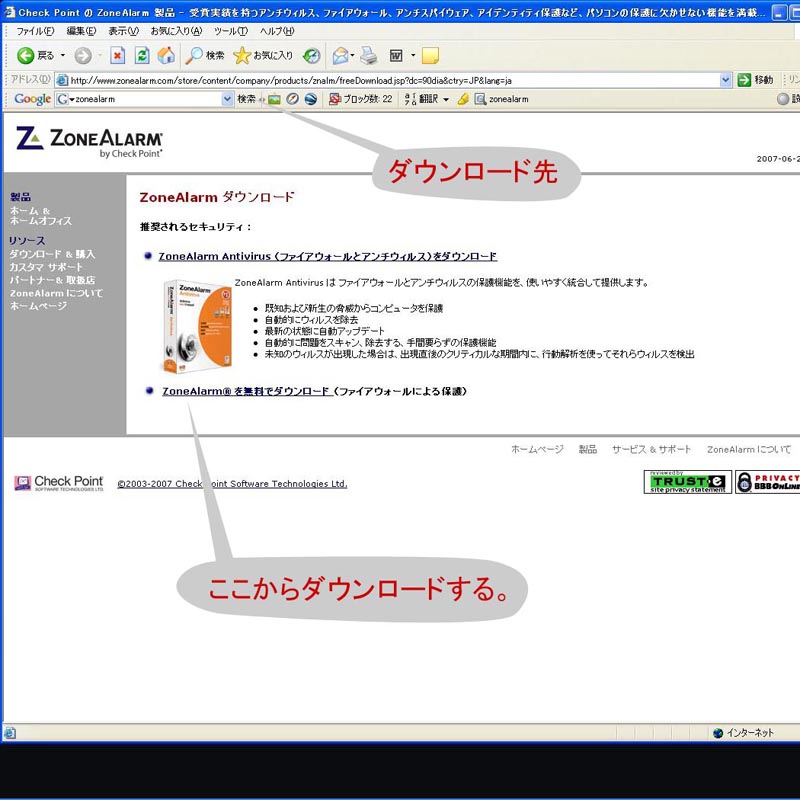This screenshot has width=800, height=800.
Task: Click the '推奨されるセキュリティ：' text
Action: 196,227
